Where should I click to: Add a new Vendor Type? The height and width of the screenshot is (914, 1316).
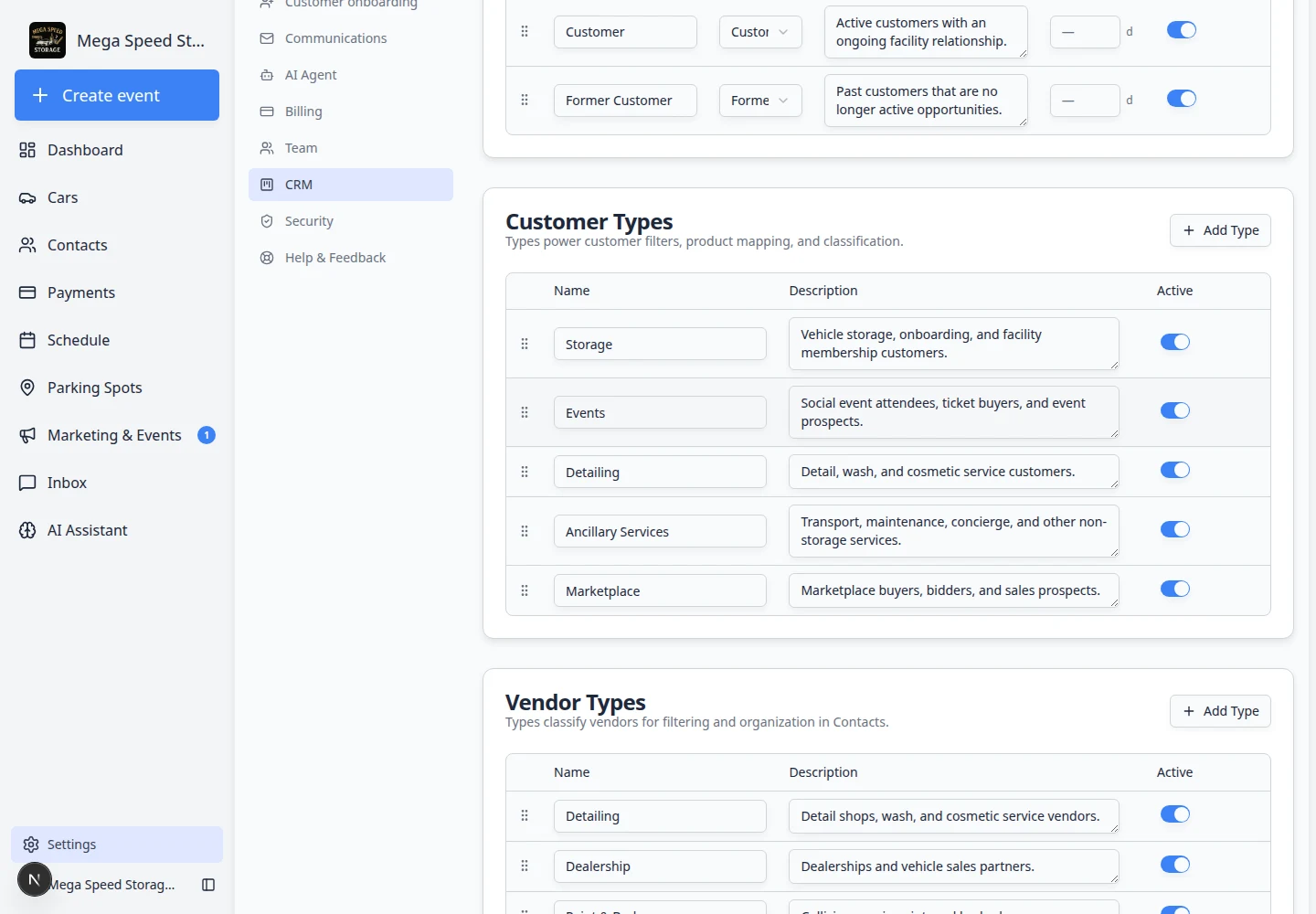(1220, 711)
